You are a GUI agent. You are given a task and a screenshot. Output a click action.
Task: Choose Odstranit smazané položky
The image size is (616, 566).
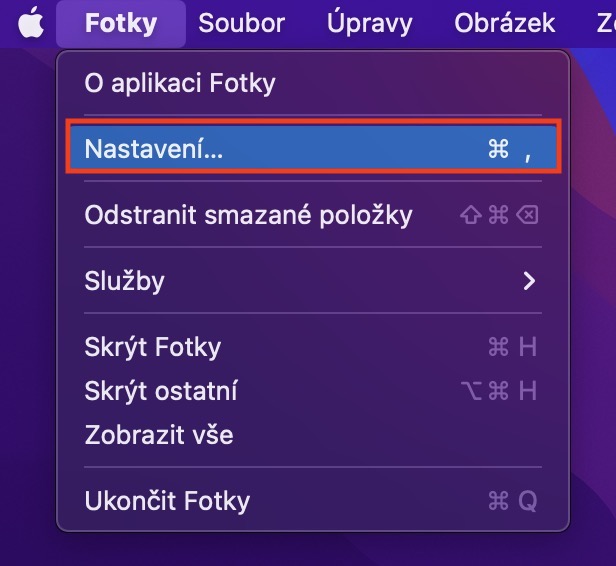coord(248,215)
